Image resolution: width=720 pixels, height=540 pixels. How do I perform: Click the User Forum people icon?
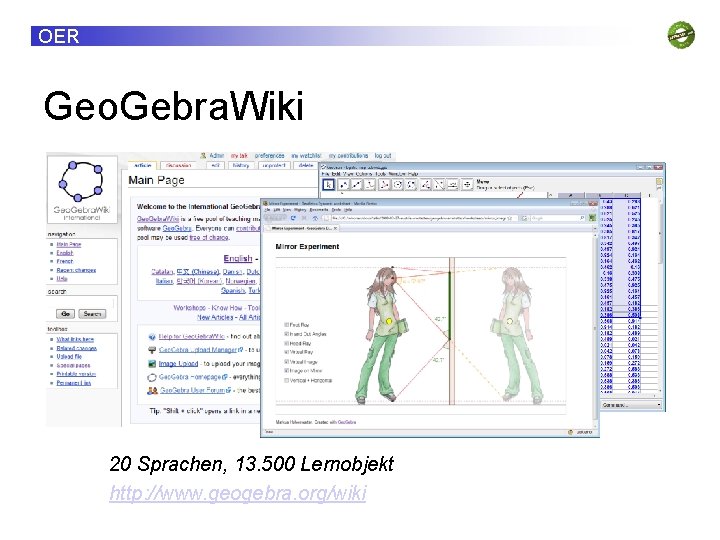click(x=152, y=391)
